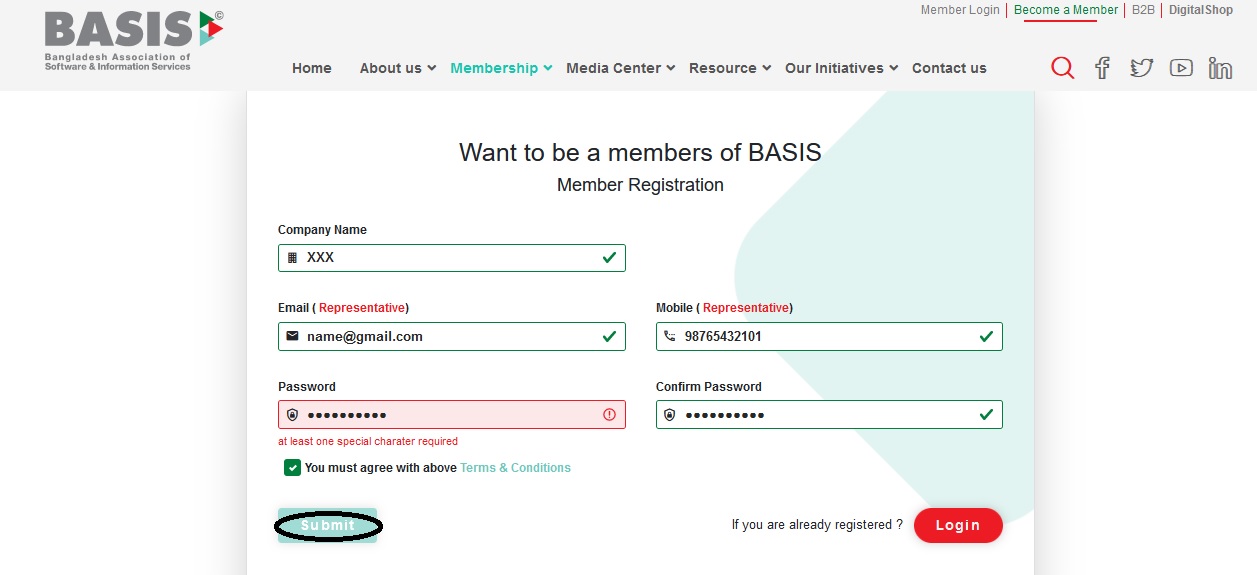Open the BASIS YouTube icon
The height and width of the screenshot is (575, 1257).
coord(1181,68)
